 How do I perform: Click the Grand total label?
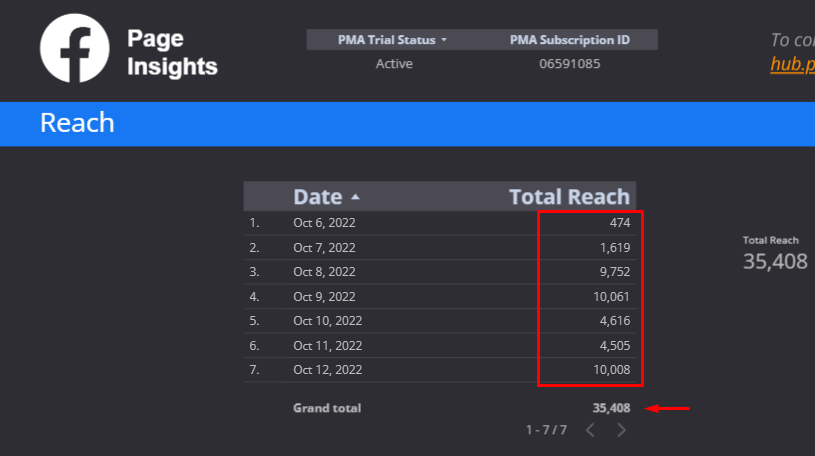327,408
